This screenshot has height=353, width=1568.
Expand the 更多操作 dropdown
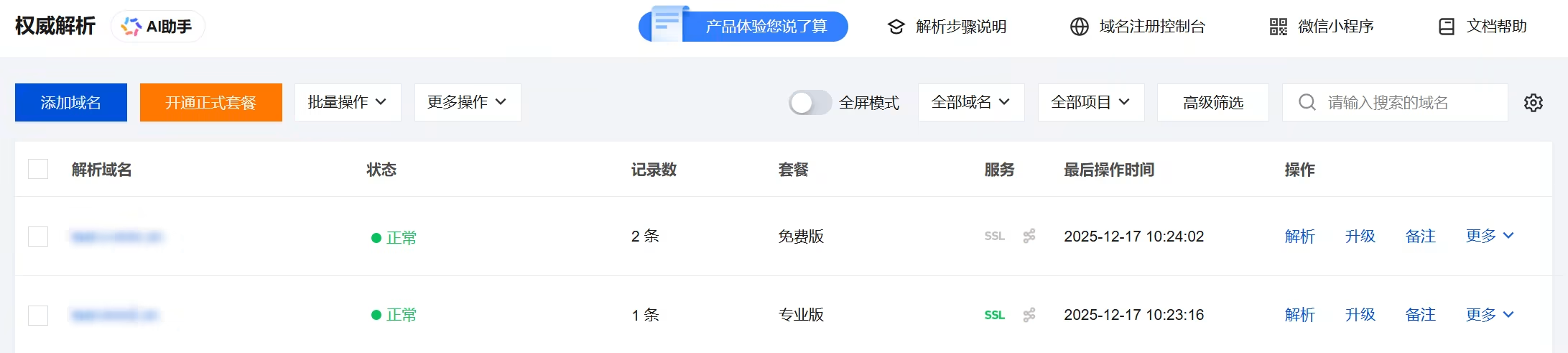point(468,102)
